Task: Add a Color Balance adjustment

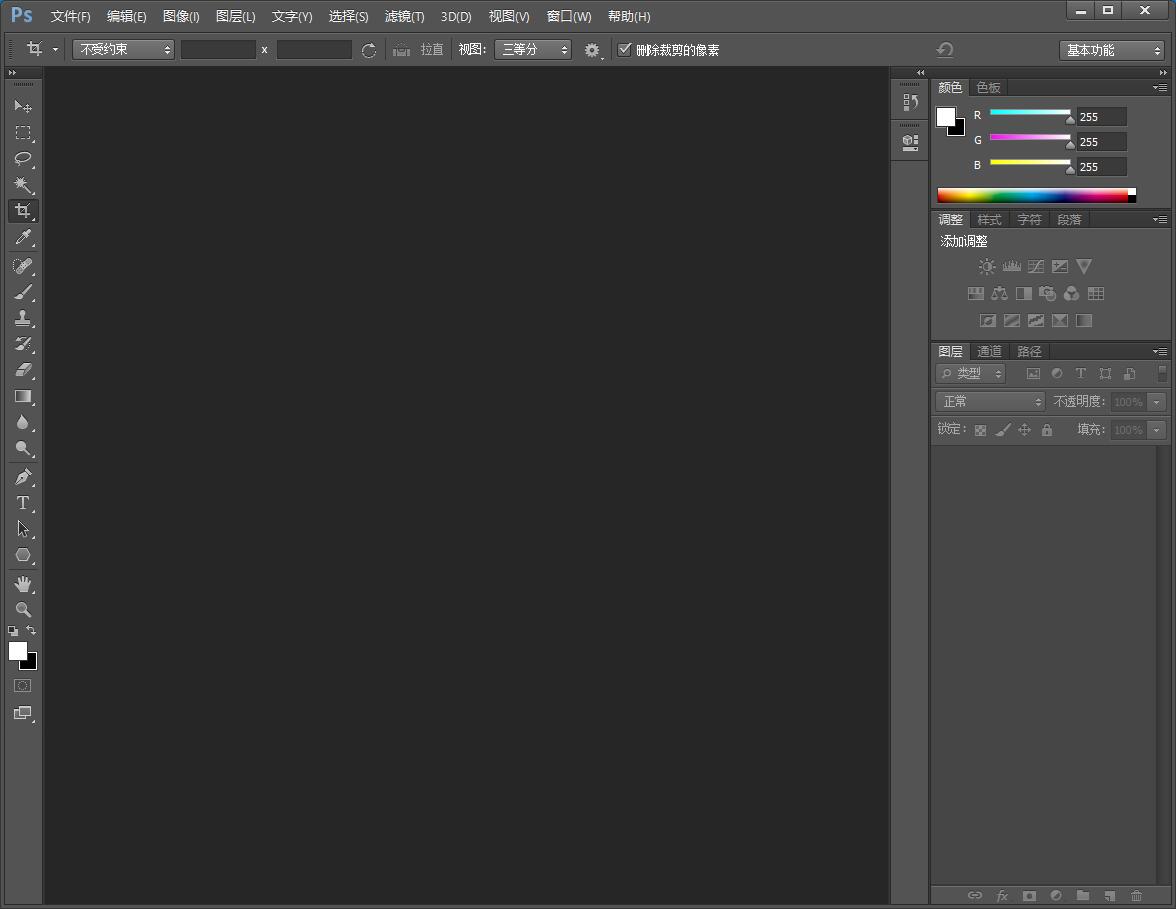Action: point(999,293)
